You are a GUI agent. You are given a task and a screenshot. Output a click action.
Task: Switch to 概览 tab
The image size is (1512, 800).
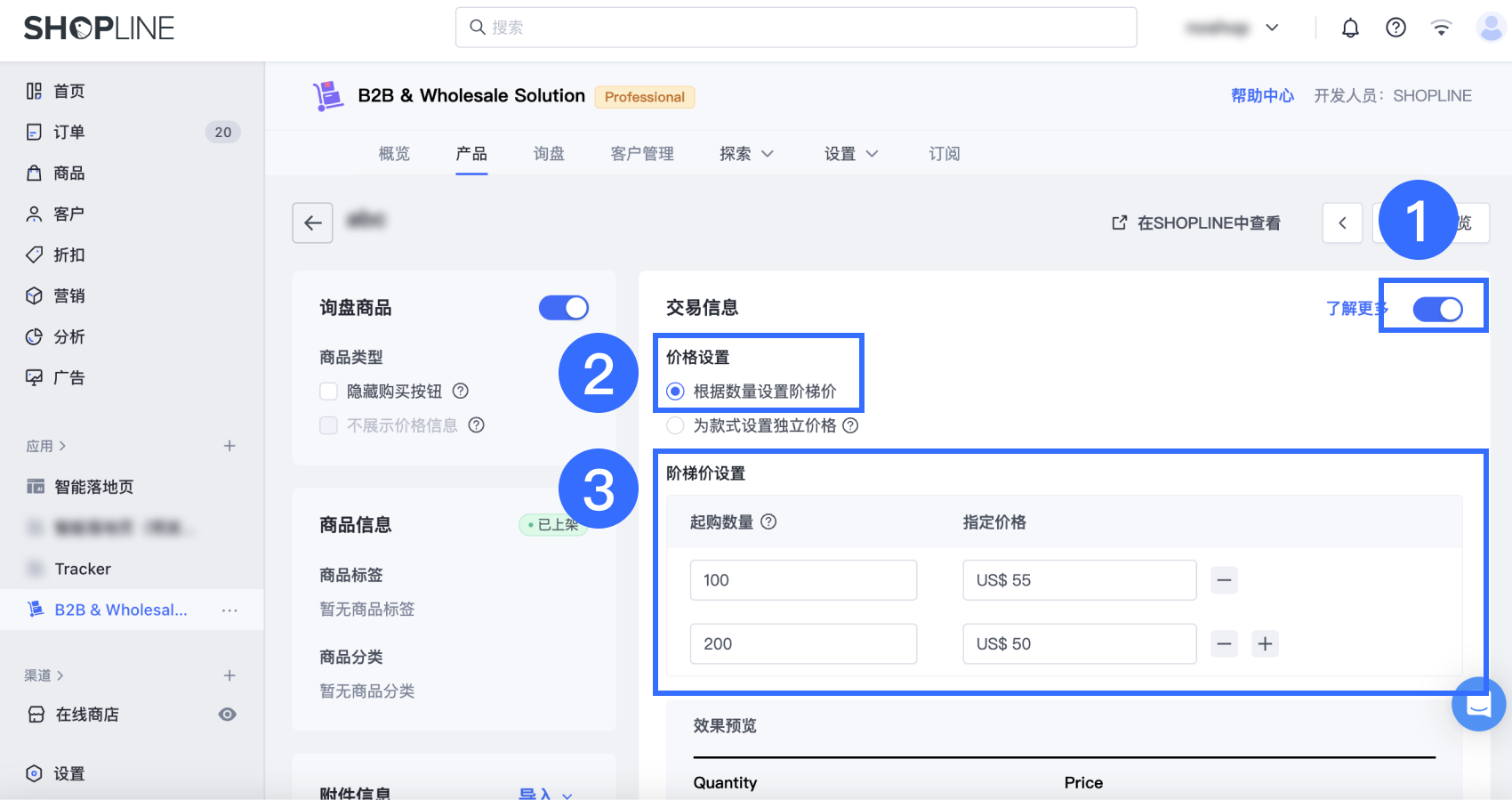394,154
